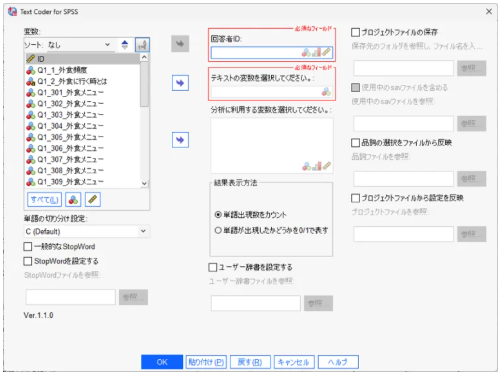Click the analysis variables list box
The image size is (501, 375).
272,145
